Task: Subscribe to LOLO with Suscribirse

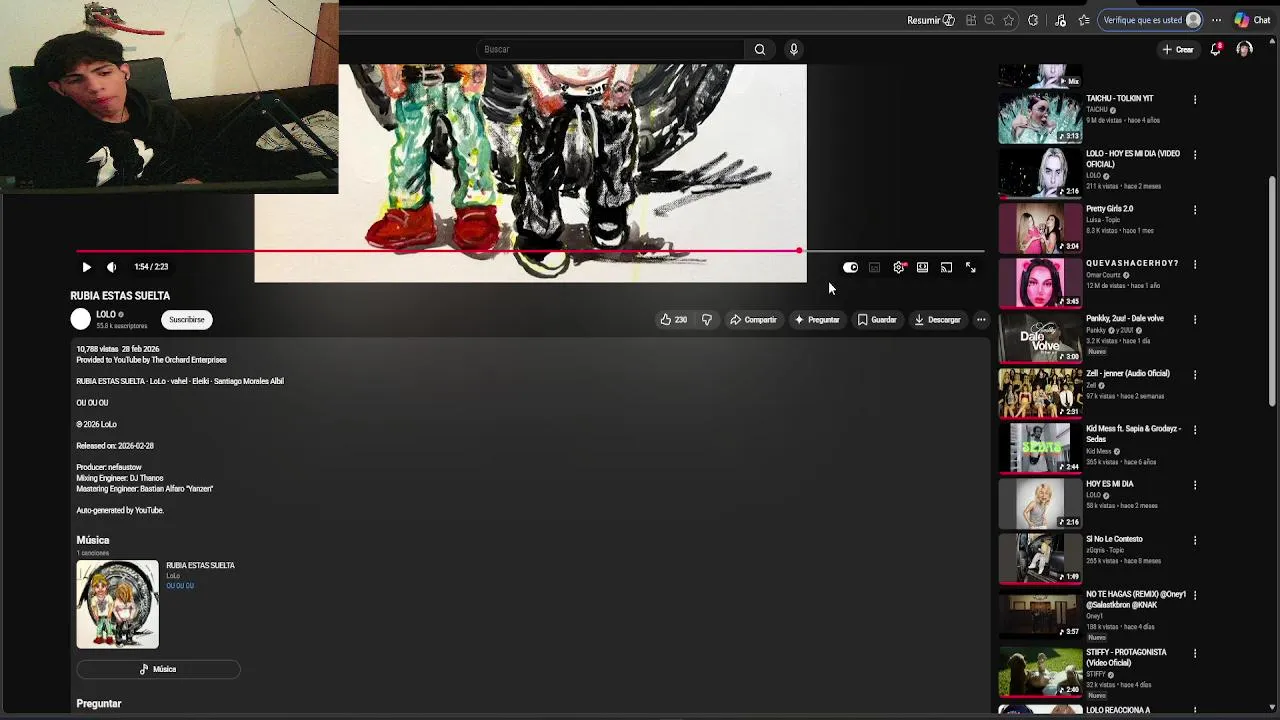Action: (x=187, y=320)
